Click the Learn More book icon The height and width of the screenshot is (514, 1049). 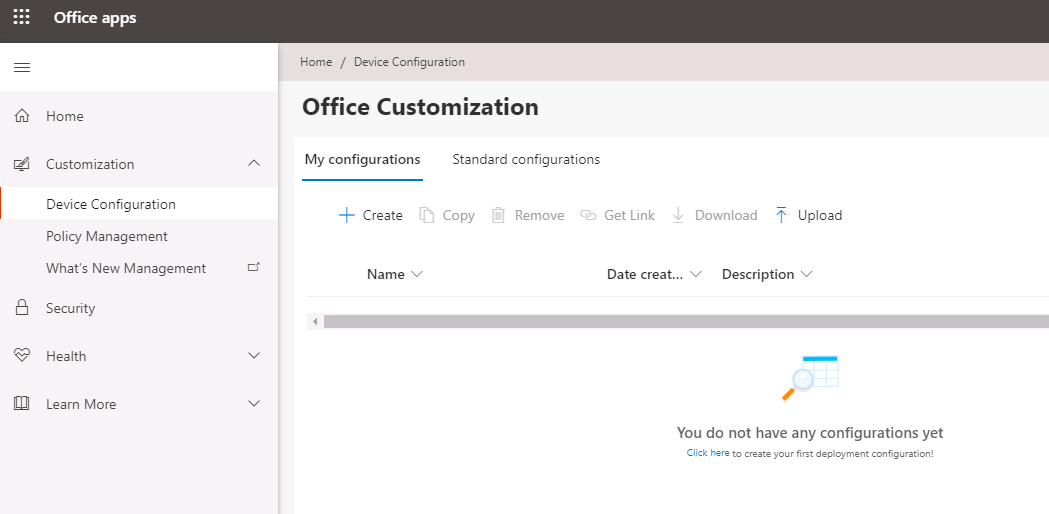tap(22, 404)
